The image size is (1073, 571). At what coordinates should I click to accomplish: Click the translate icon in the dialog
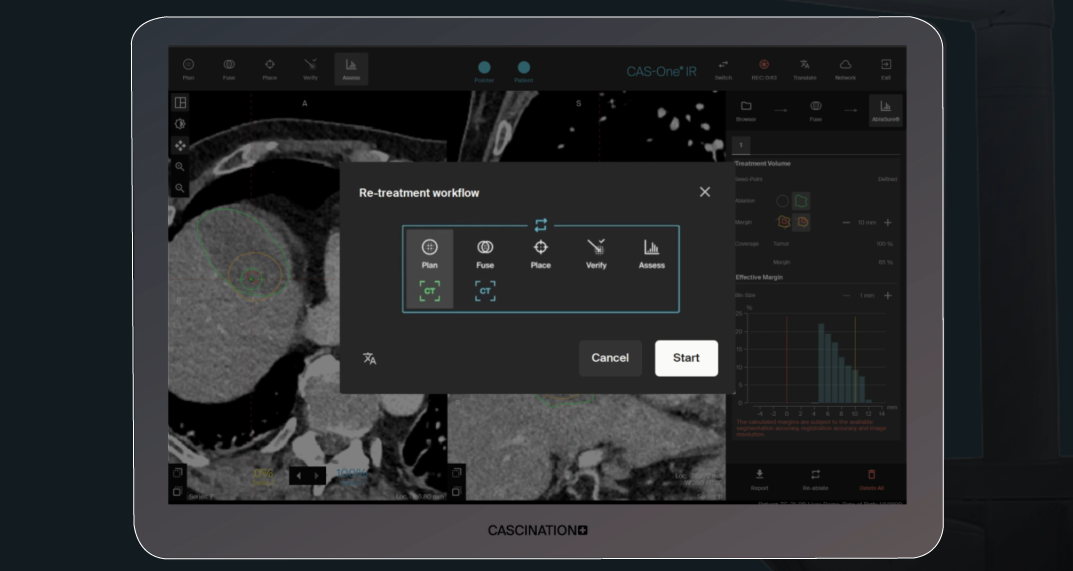coord(370,359)
